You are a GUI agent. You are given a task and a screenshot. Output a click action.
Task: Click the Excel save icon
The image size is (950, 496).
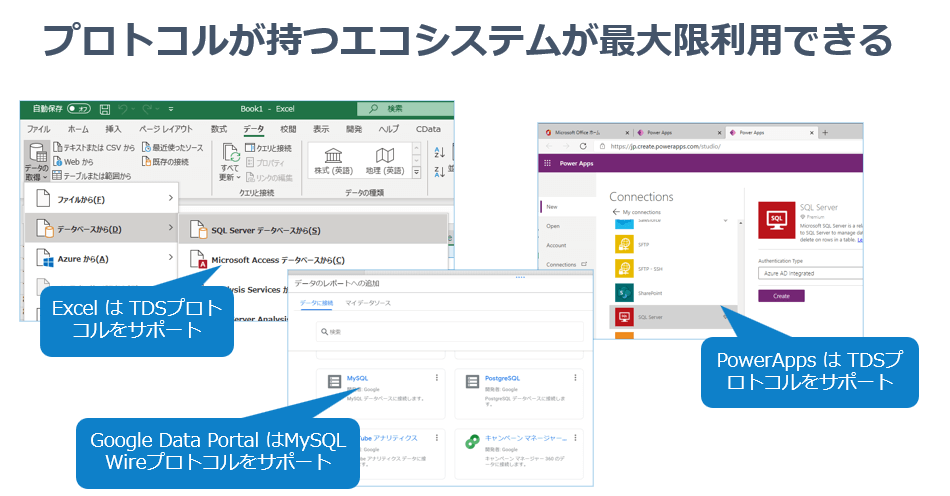coord(105,109)
